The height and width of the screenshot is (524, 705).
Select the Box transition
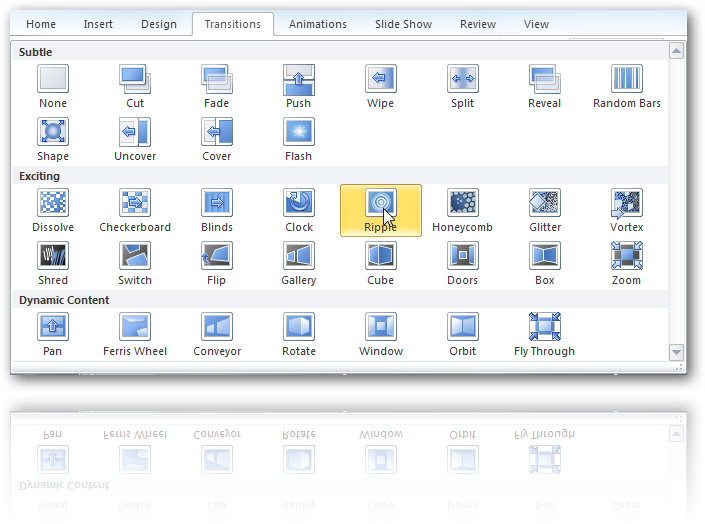pyautogui.click(x=544, y=264)
